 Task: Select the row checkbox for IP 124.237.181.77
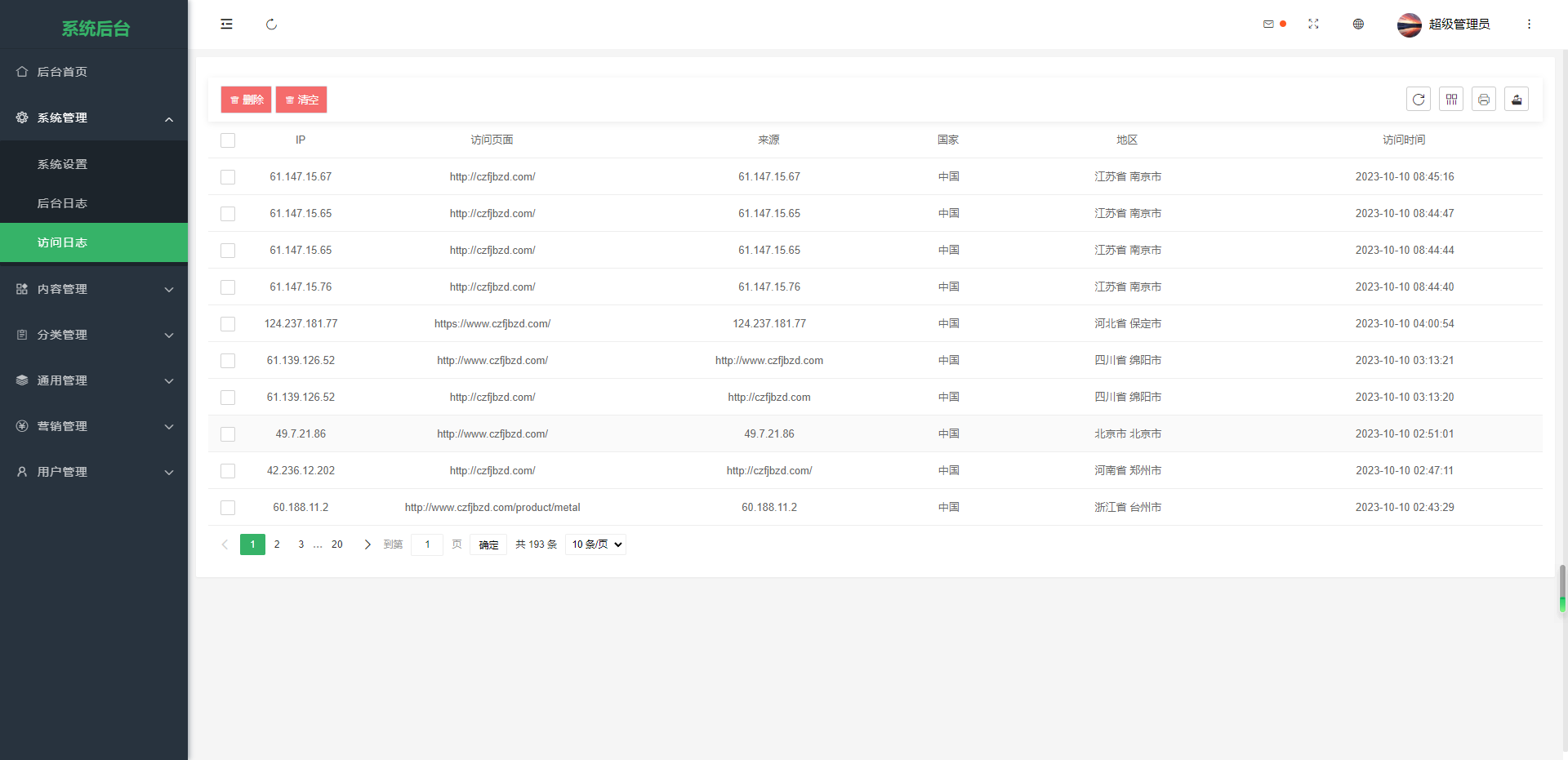[x=228, y=324]
